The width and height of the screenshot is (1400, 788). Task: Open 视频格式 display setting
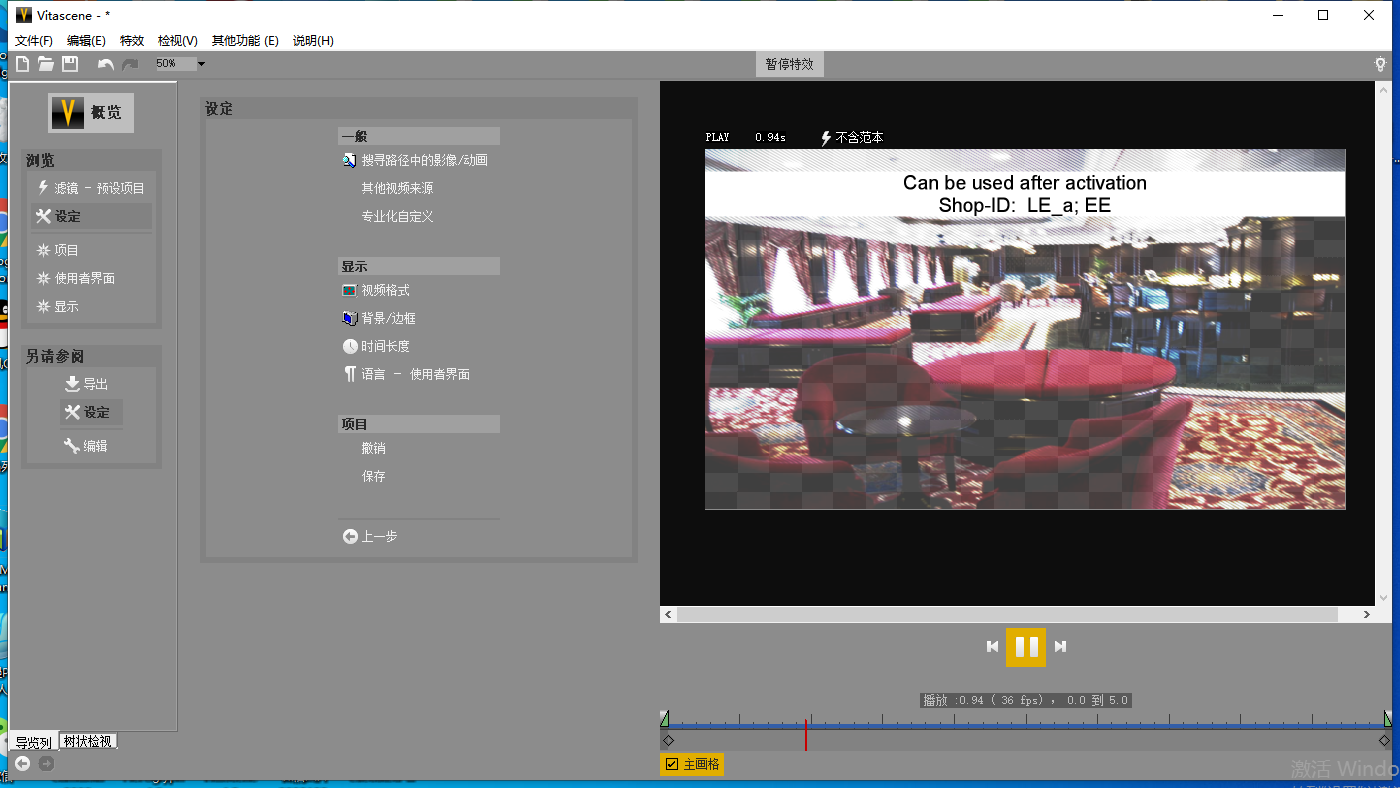click(376, 290)
